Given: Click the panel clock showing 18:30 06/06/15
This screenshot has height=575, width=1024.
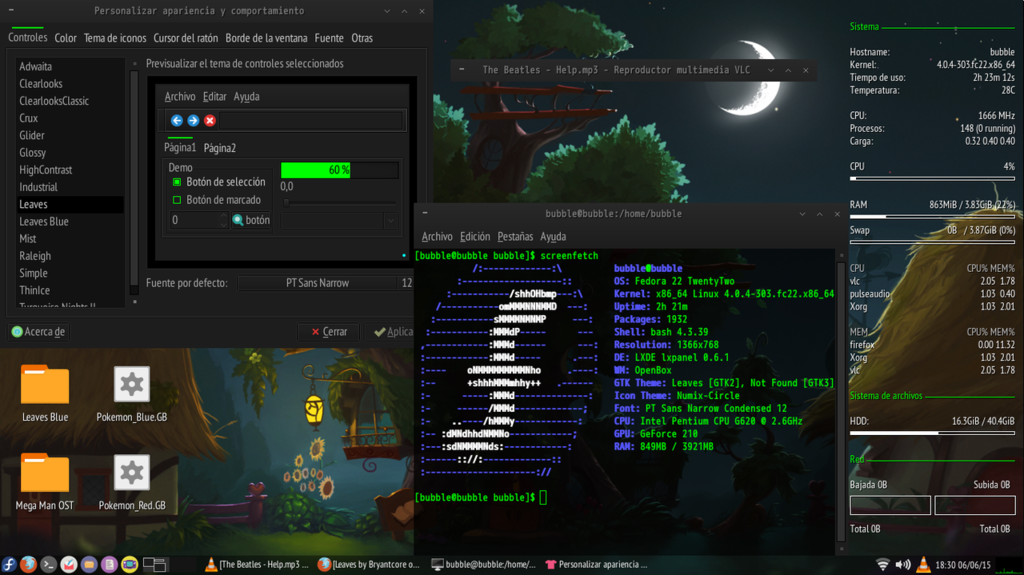Looking at the screenshot, I should [963, 565].
